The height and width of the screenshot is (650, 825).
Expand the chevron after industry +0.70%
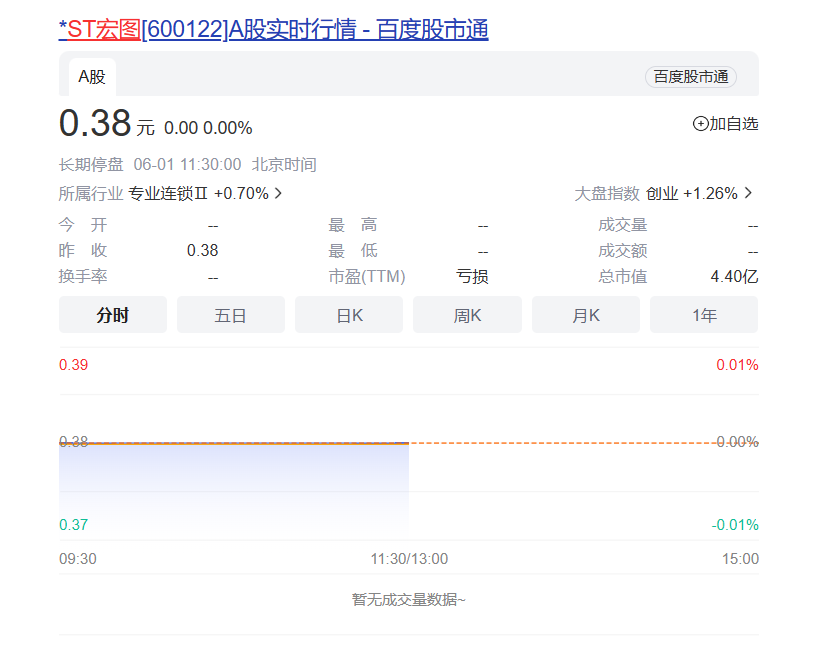(278, 193)
